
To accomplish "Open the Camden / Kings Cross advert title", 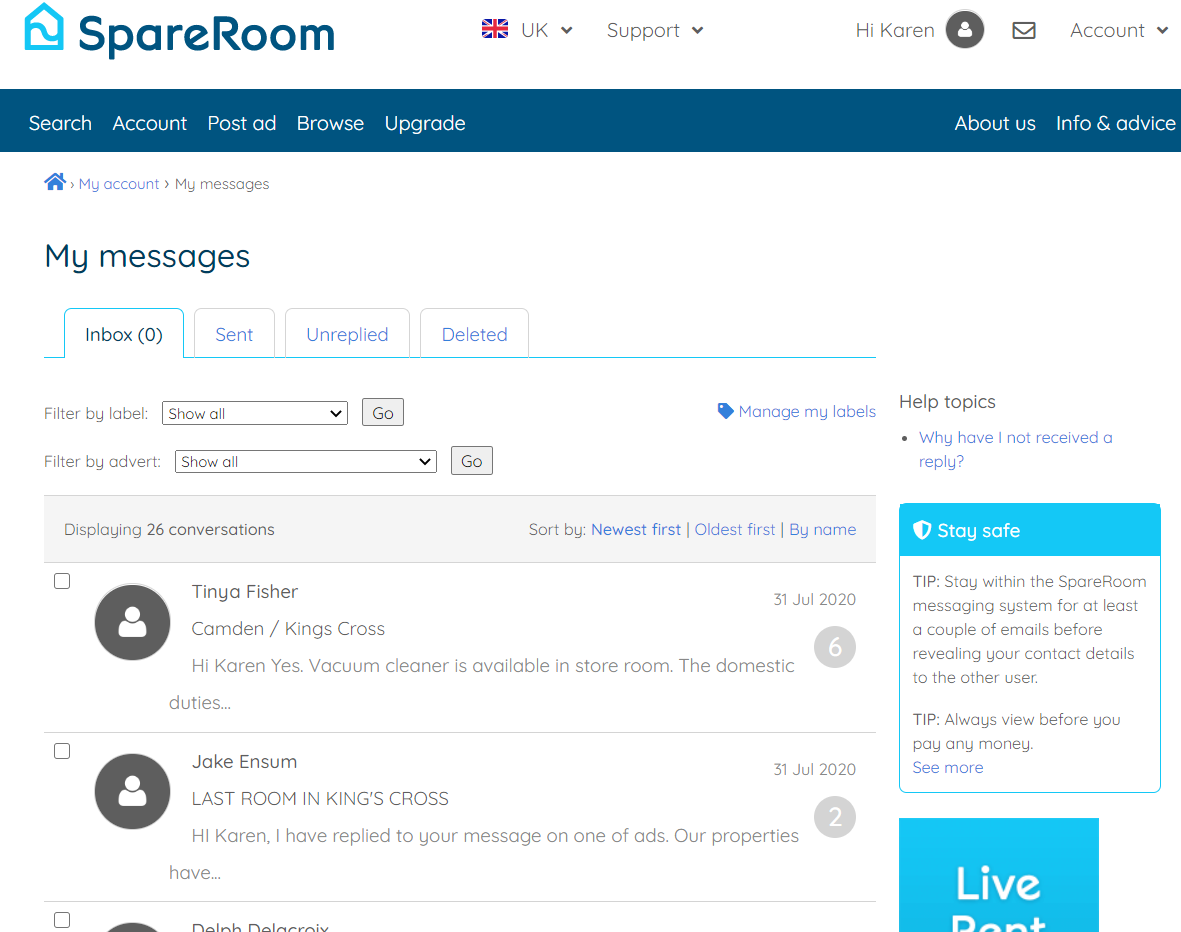I will coord(288,628).
